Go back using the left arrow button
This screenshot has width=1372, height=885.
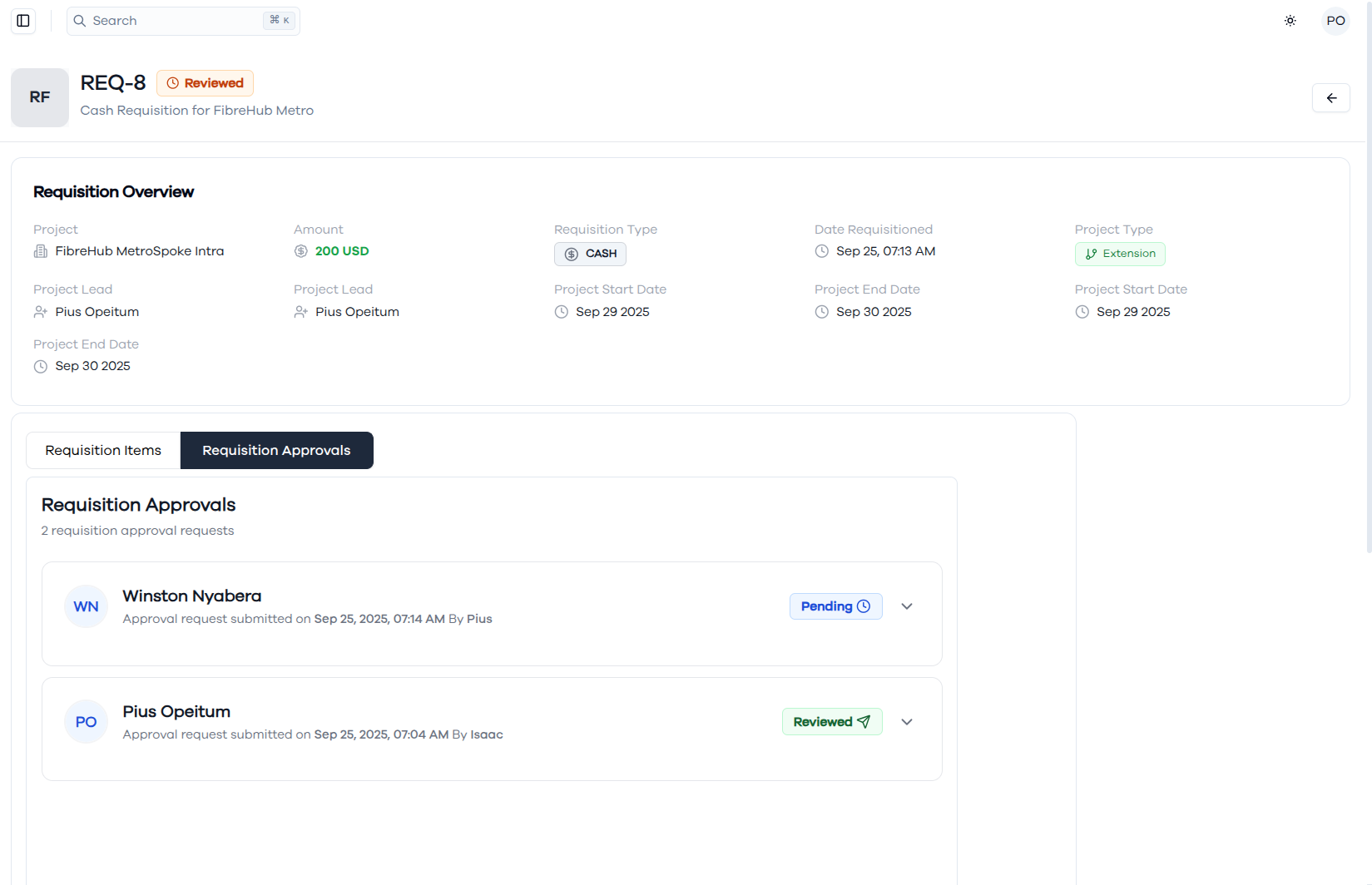(x=1331, y=98)
